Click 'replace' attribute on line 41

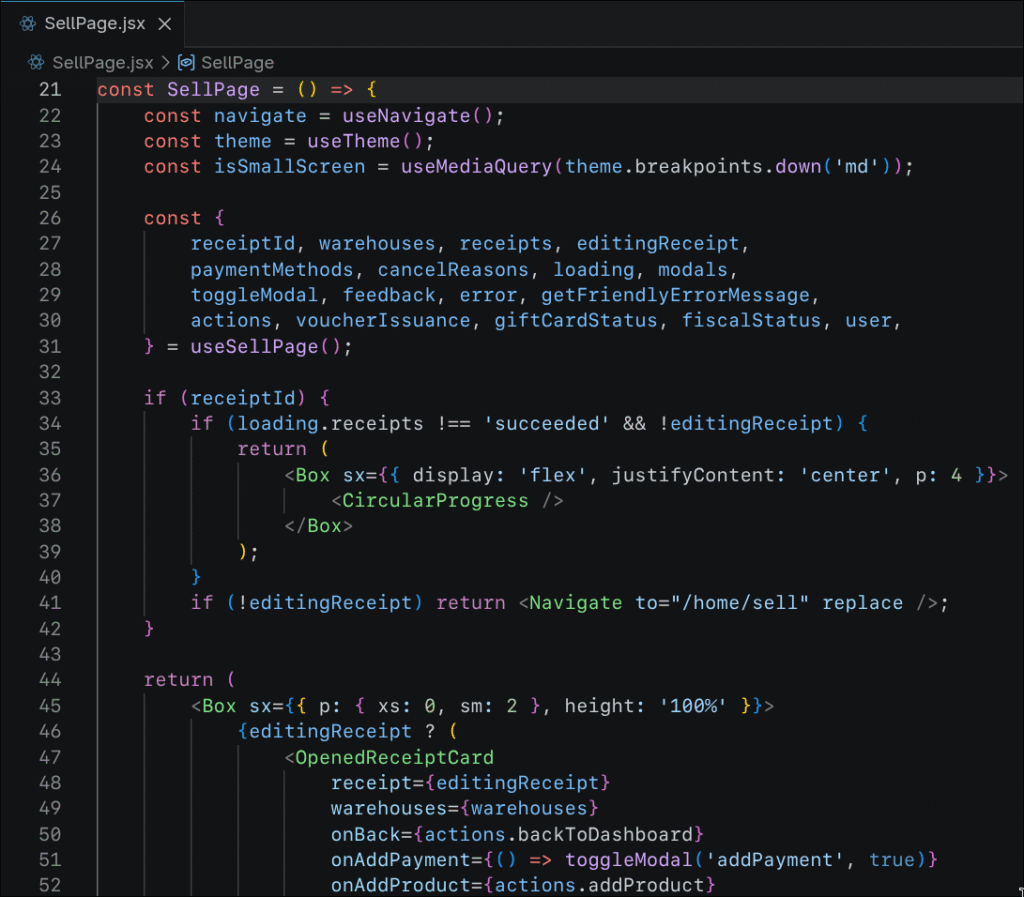[x=862, y=603]
